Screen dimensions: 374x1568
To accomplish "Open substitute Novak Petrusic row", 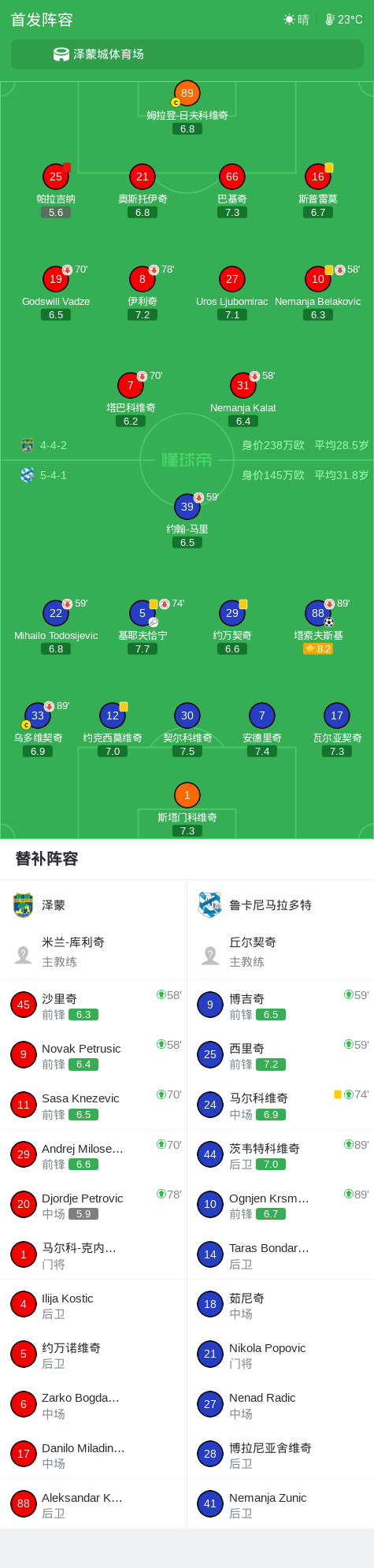I will click(94, 1054).
